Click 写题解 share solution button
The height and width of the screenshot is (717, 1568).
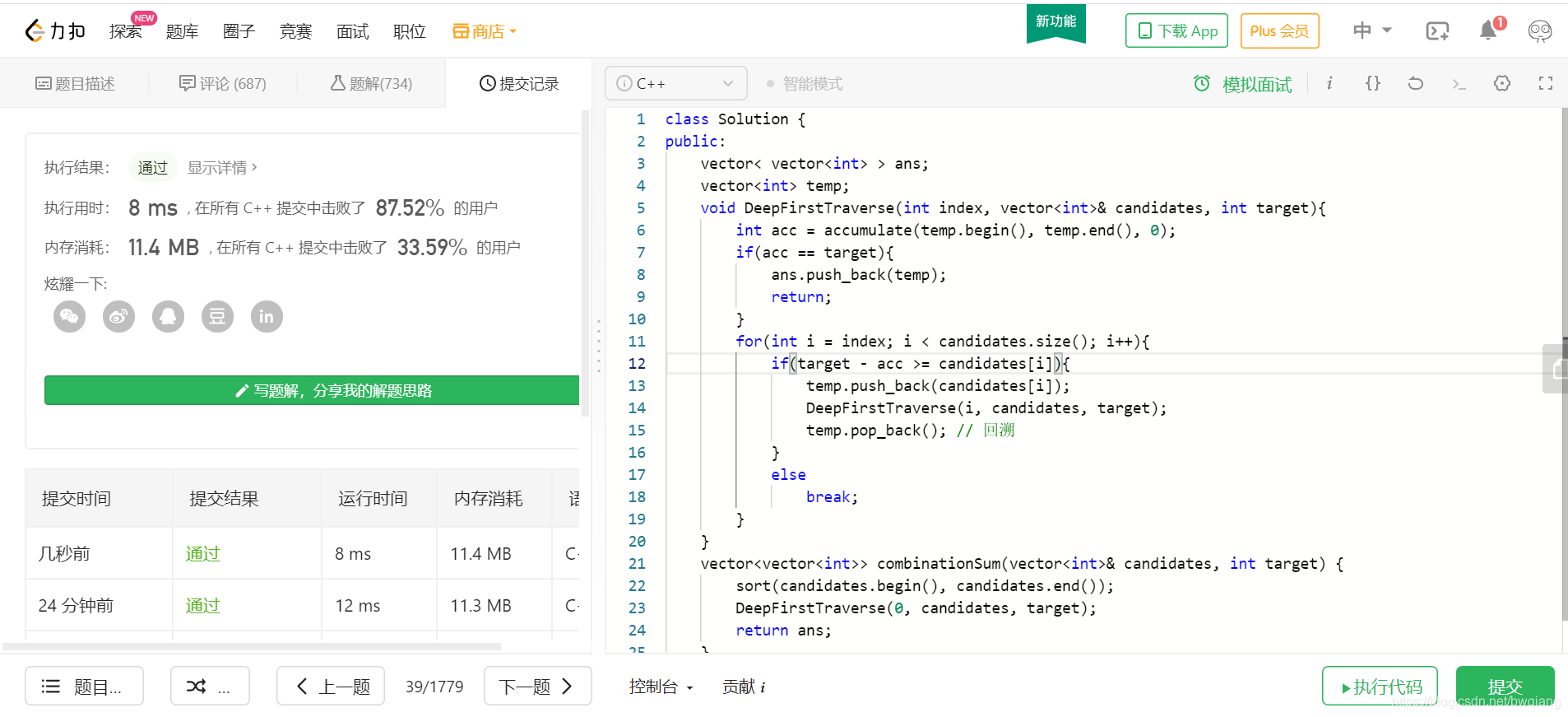click(x=312, y=390)
